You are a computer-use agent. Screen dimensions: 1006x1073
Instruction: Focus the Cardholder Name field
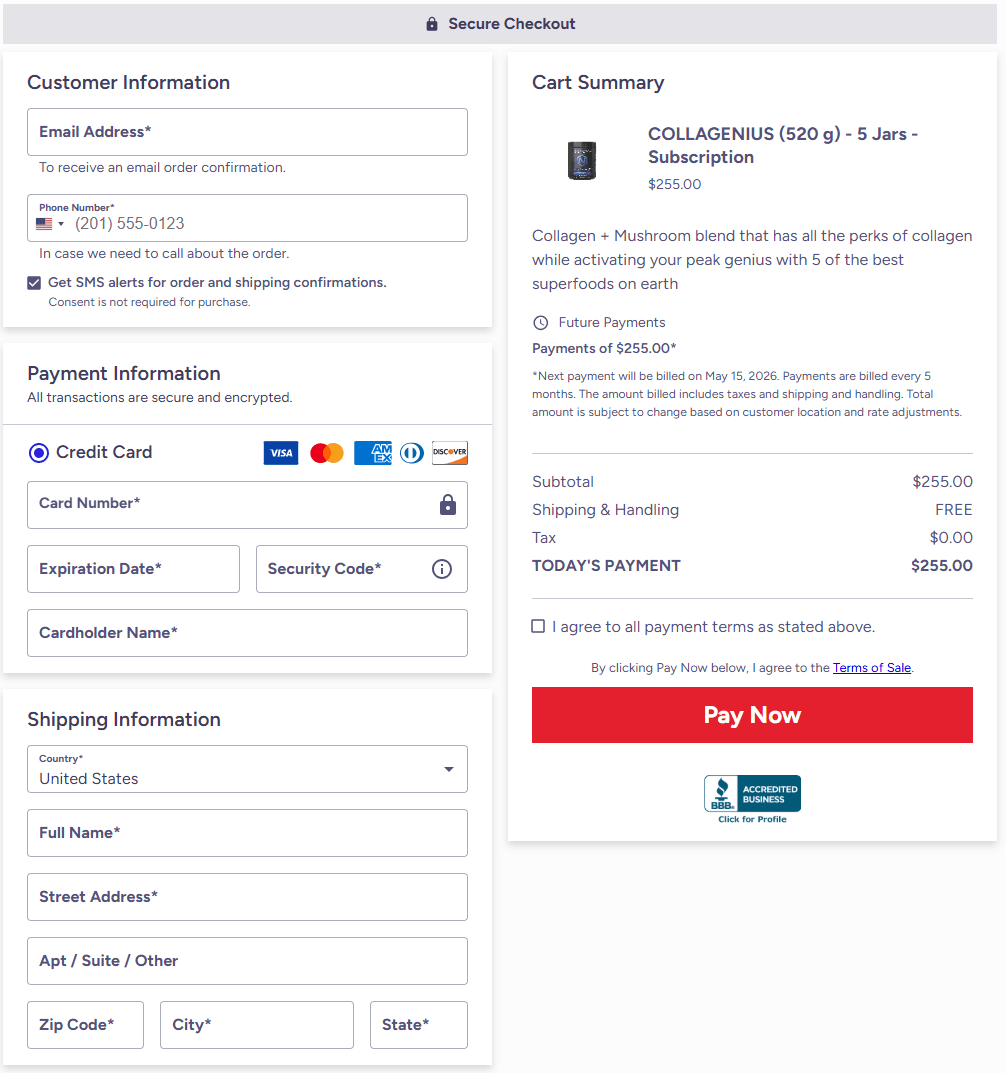pyautogui.click(x=247, y=633)
